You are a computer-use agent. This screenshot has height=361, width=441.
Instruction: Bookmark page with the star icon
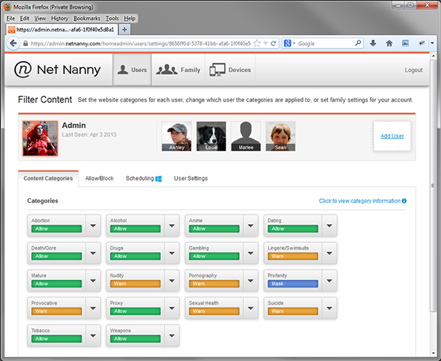(x=257, y=43)
